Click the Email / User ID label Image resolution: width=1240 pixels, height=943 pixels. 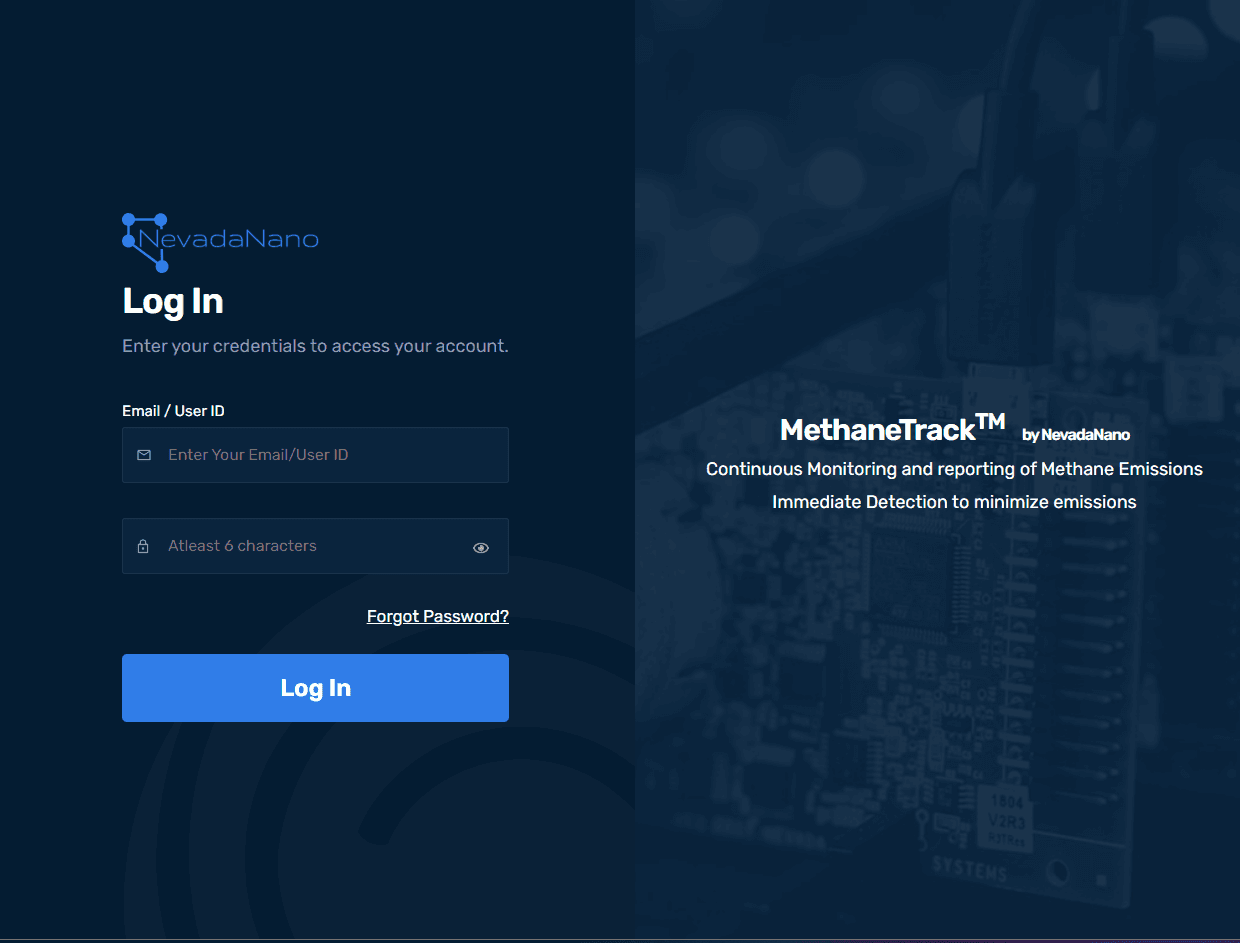(173, 411)
